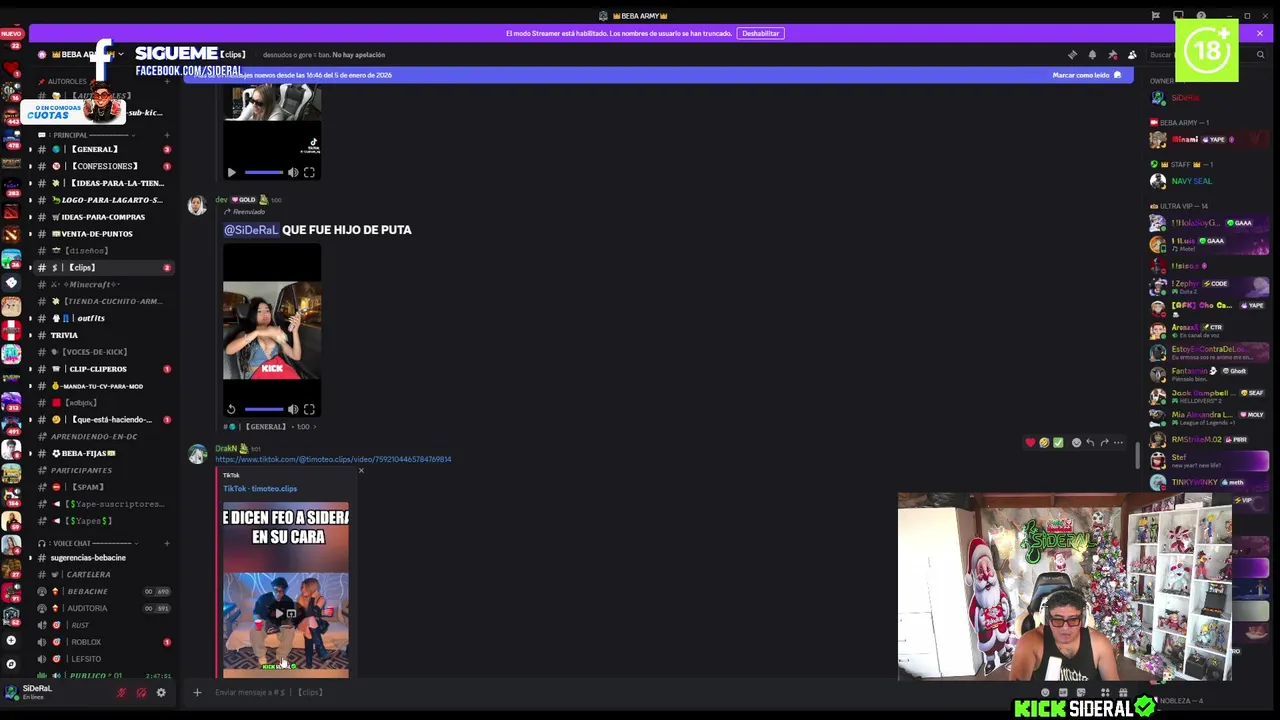
Task: Toggle the member list icon
Action: click(1132, 55)
